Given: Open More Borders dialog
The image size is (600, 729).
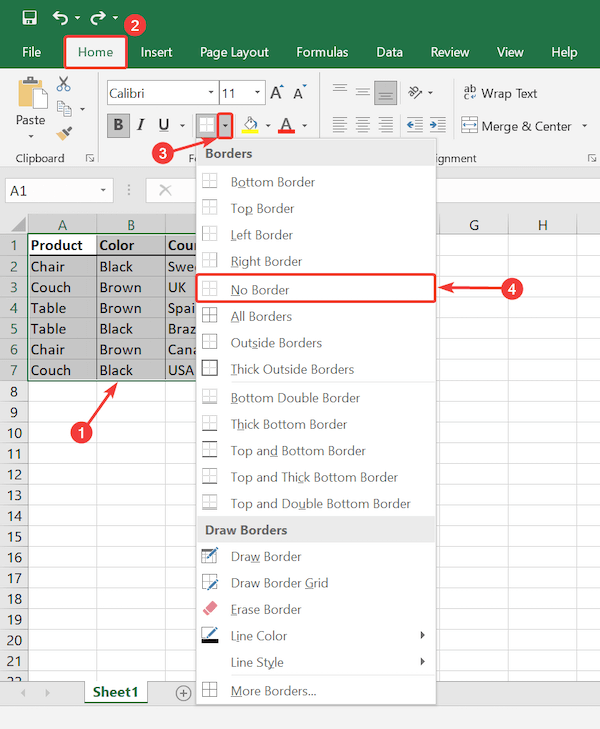Looking at the screenshot, I should click(x=273, y=690).
